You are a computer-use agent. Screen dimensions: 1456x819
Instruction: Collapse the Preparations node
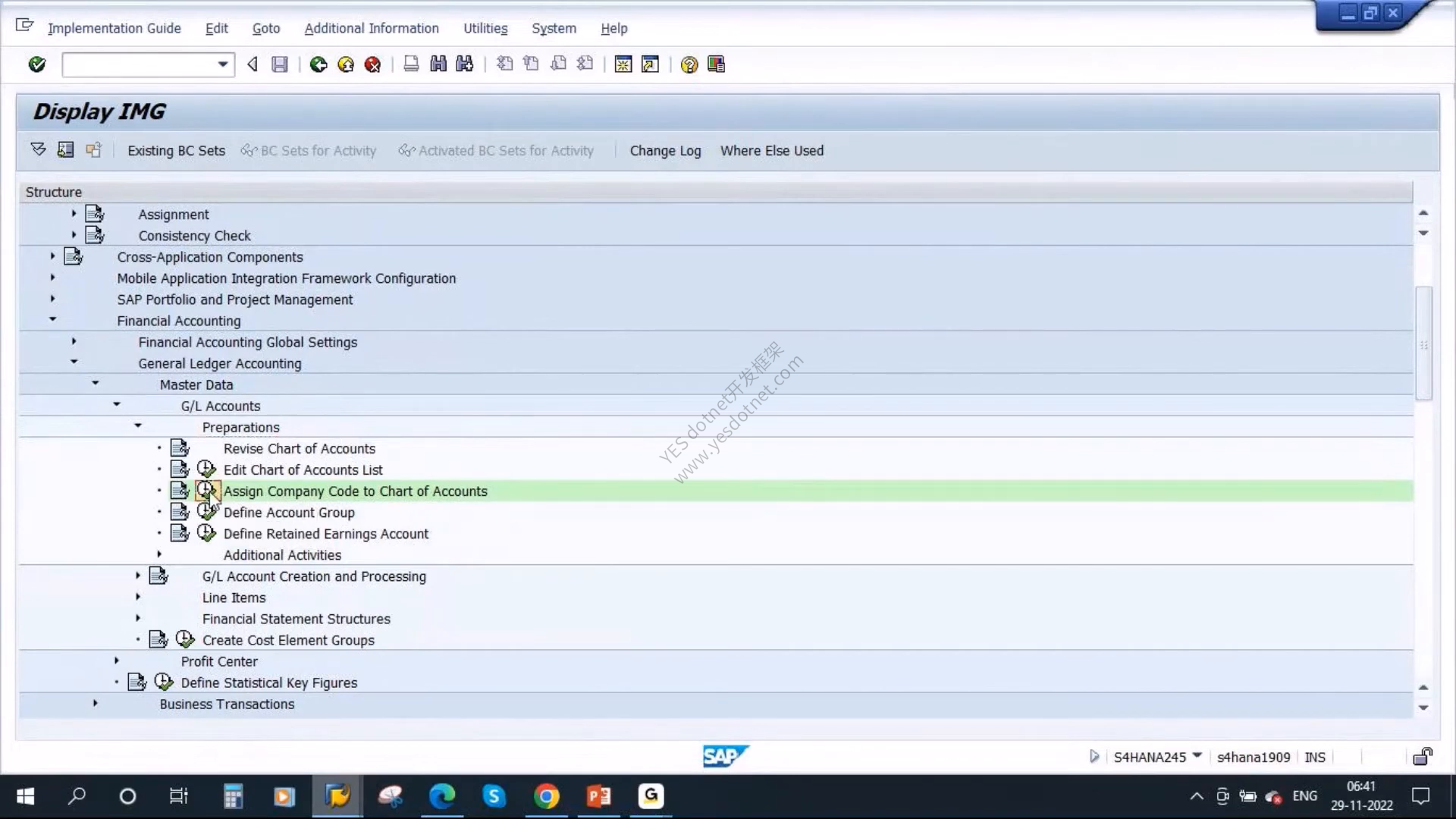pyautogui.click(x=138, y=425)
